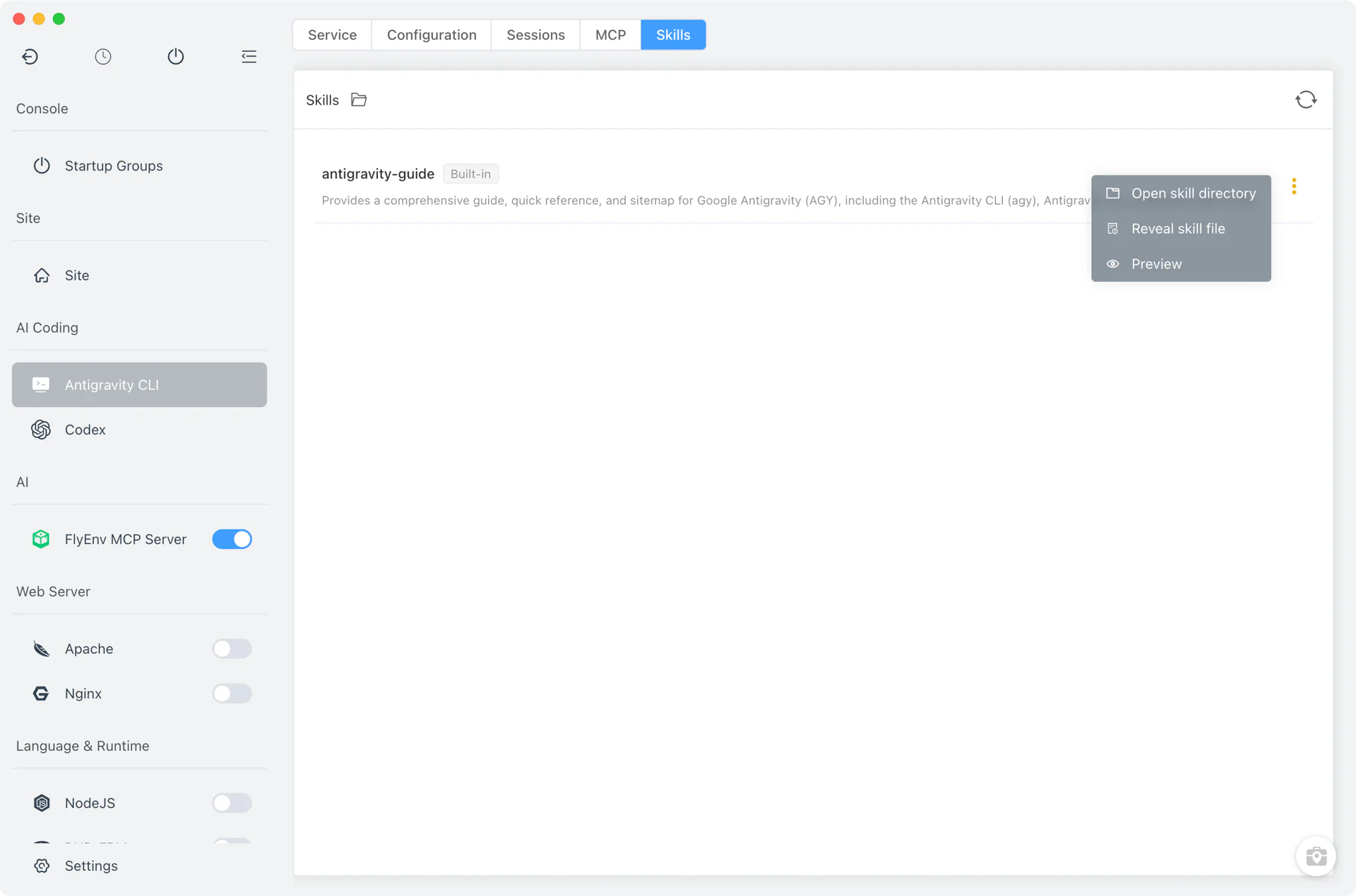The image size is (1356, 896).
Task: Click the Startup Groups power icon
Action: [42, 165]
